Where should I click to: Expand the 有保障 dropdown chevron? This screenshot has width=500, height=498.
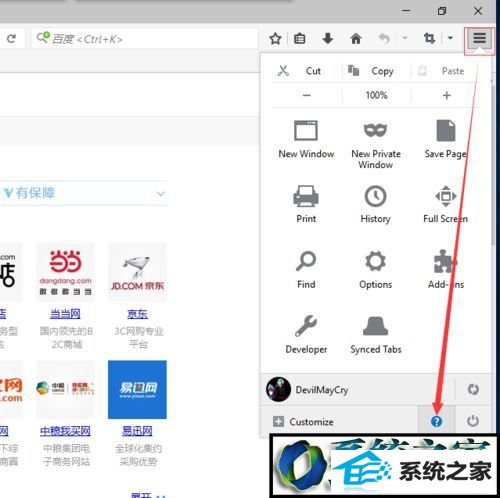pos(161,193)
